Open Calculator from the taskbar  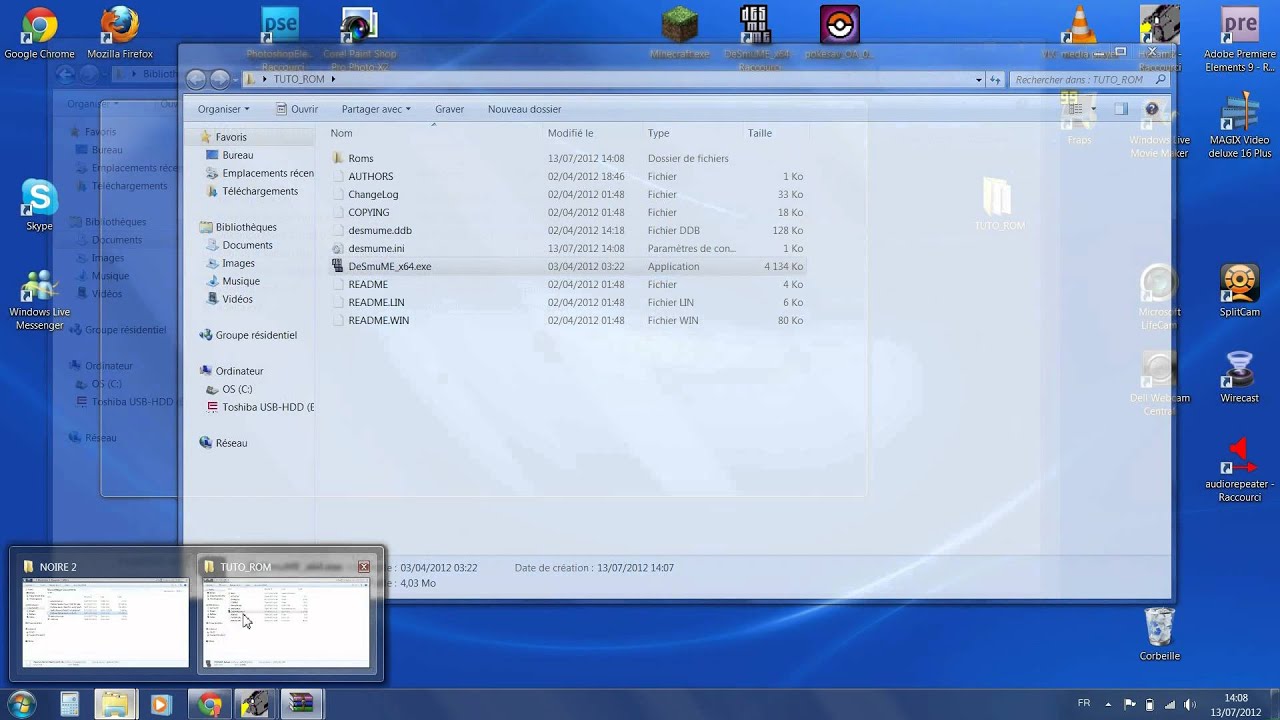click(x=69, y=704)
